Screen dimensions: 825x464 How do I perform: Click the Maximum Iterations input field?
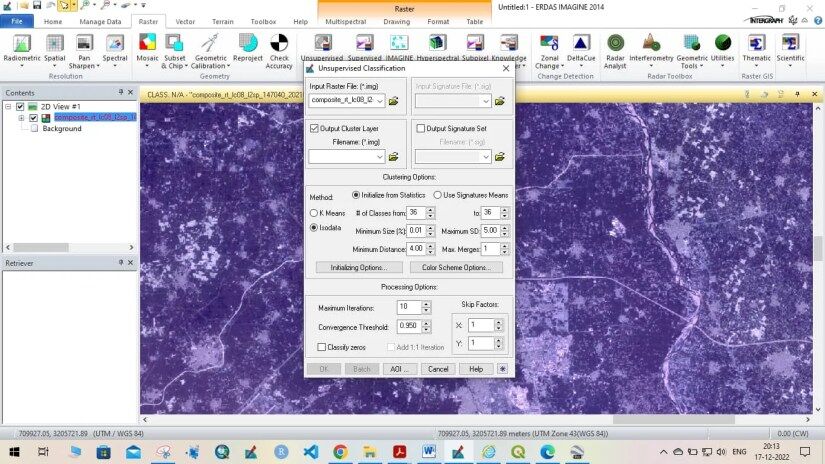pos(409,308)
